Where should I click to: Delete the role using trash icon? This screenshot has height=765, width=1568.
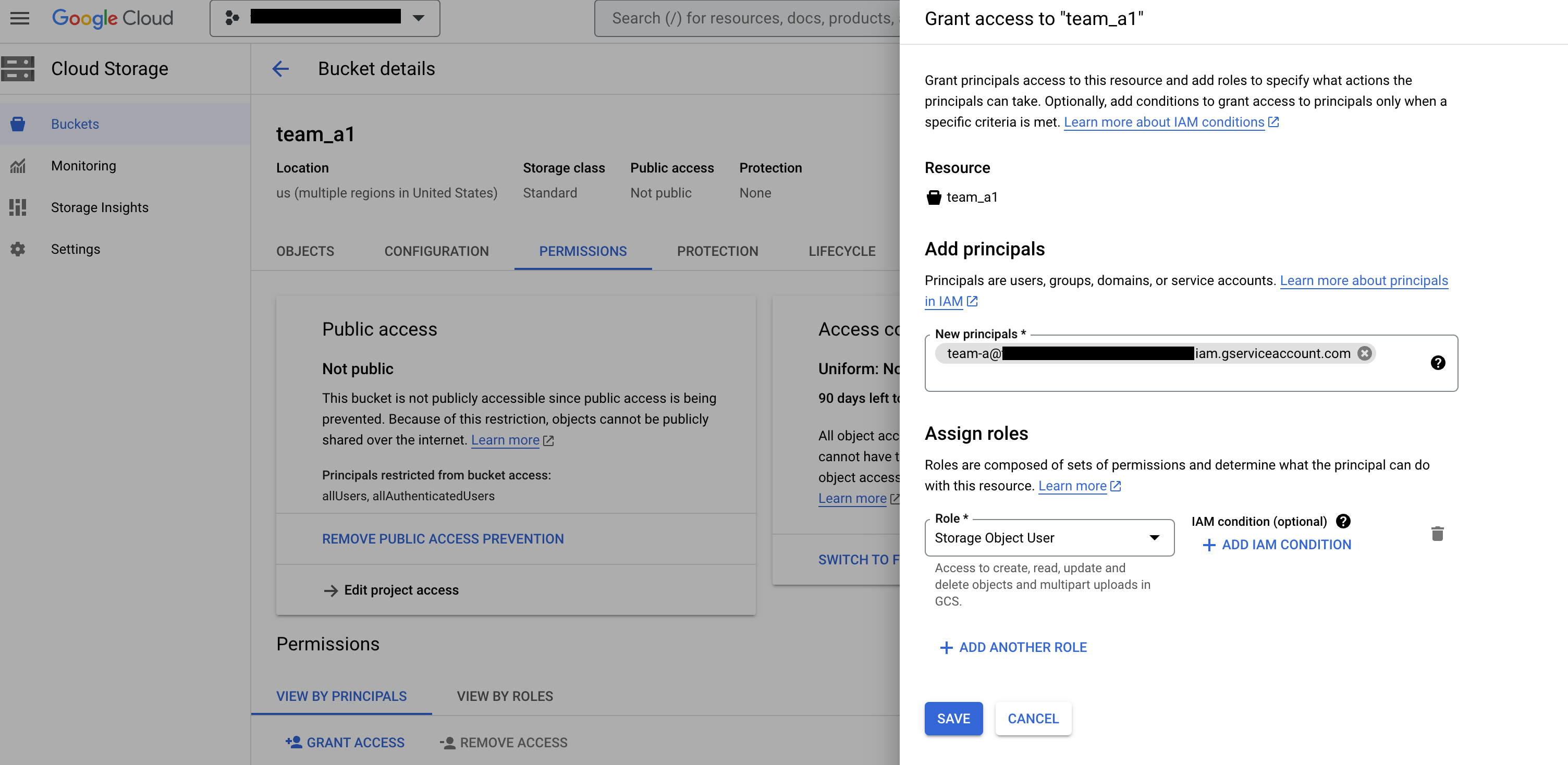(x=1437, y=534)
